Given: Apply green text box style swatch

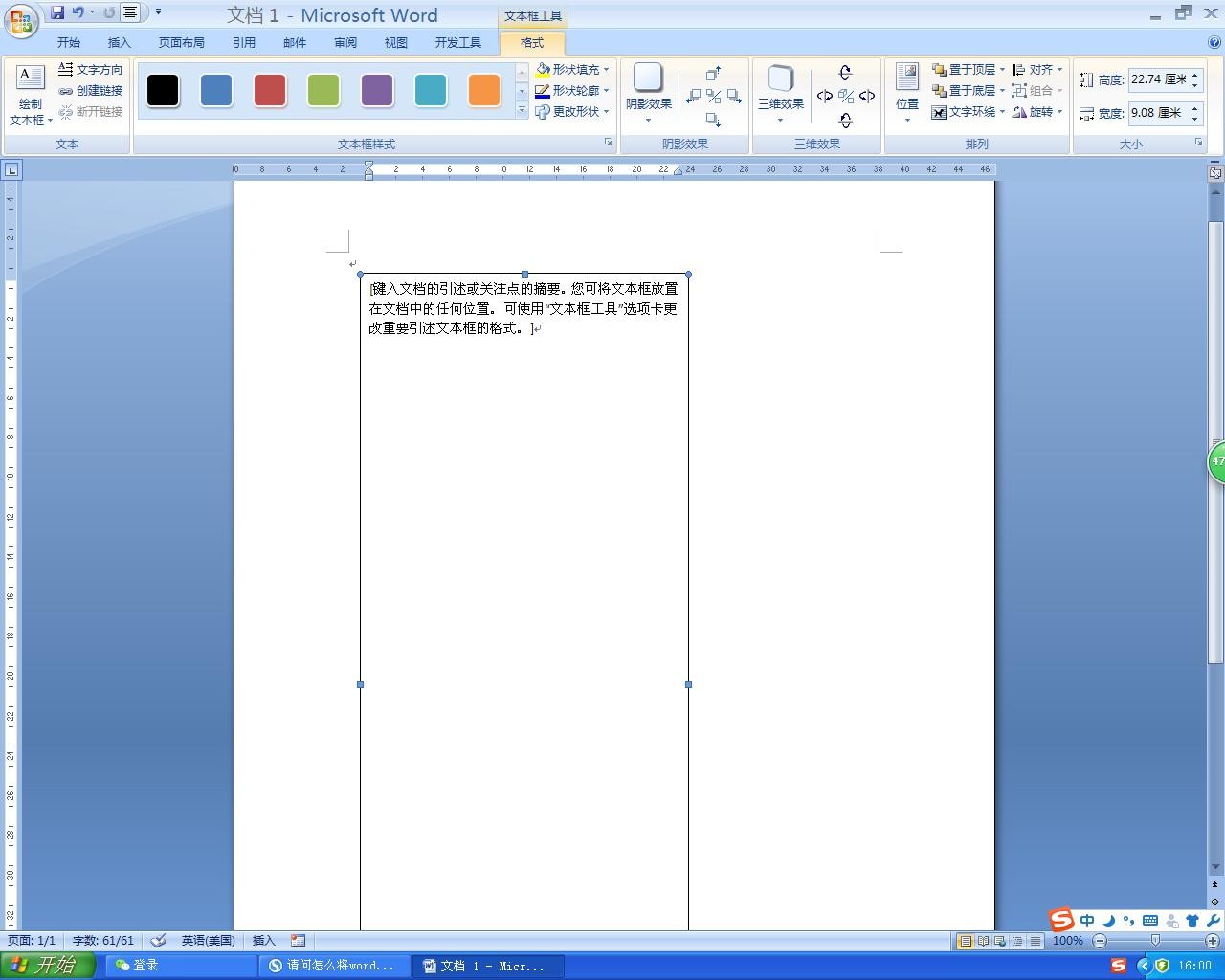Looking at the screenshot, I should pos(323,90).
